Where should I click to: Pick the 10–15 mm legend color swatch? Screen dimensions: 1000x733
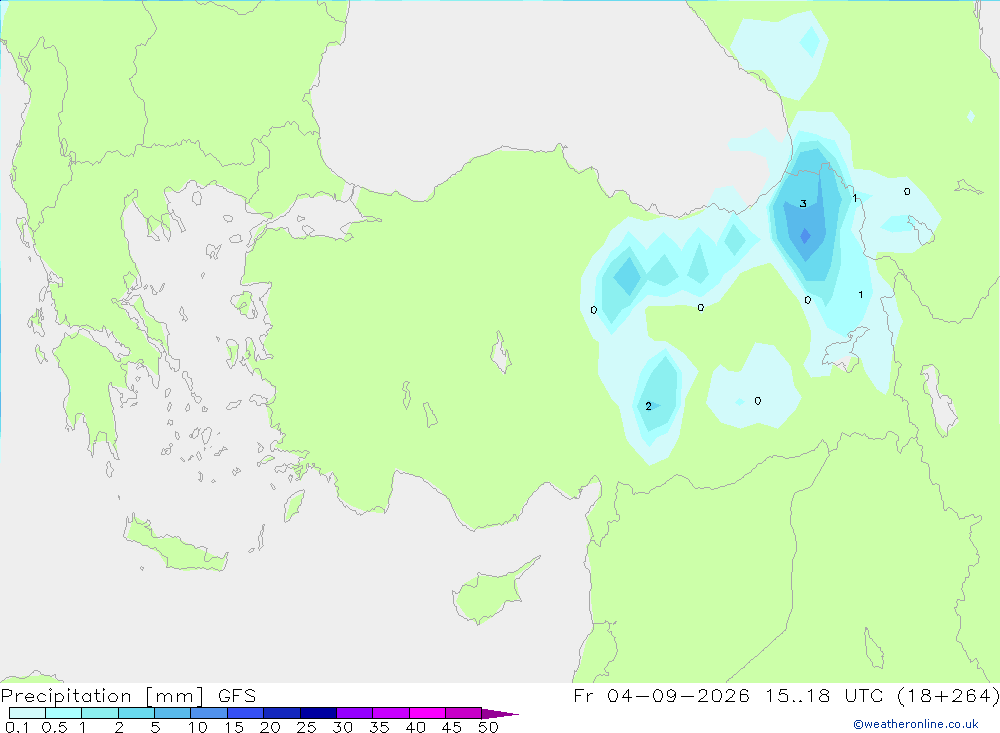(x=209, y=713)
